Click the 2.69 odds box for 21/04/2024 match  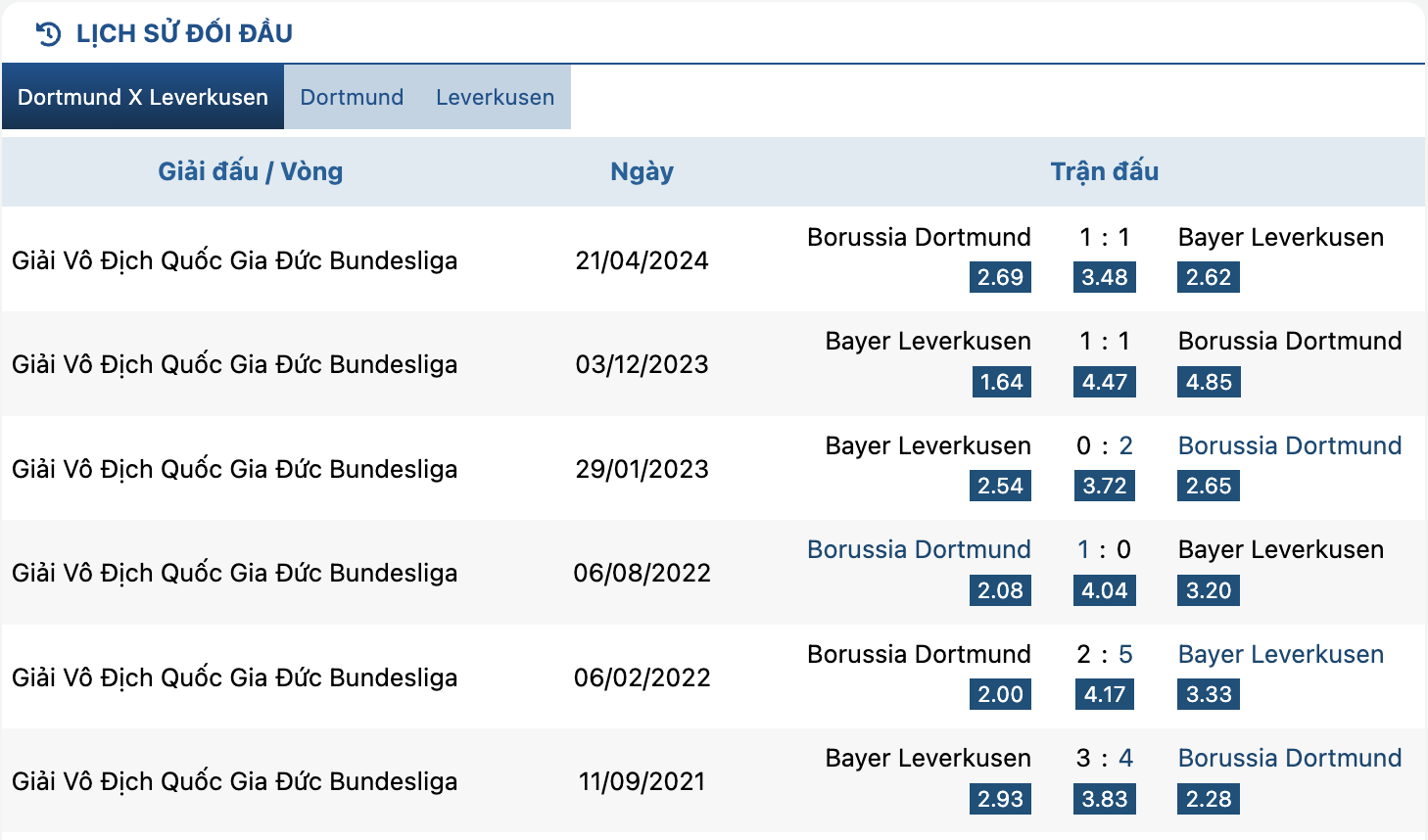point(1000,277)
